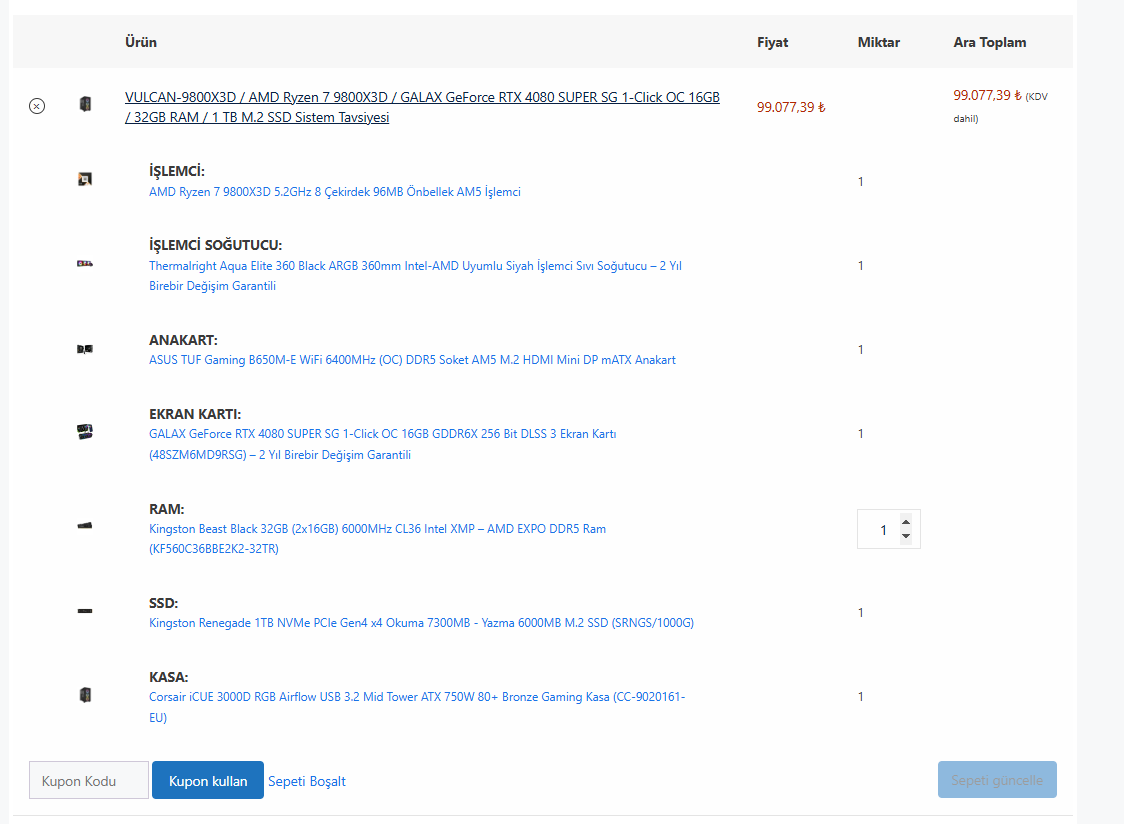Viewport: 1124px width, 824px height.
Task: Click the Kingston Beast RAM thumbnail icon
Action: [x=85, y=526]
